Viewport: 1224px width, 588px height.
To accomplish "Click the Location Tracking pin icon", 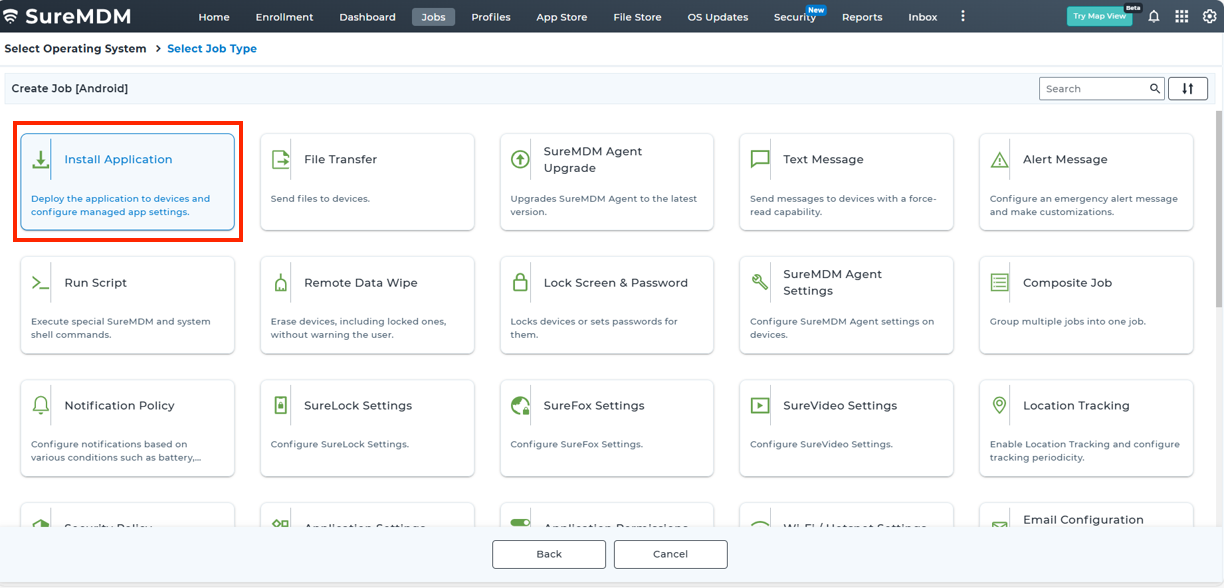I will click(999, 406).
